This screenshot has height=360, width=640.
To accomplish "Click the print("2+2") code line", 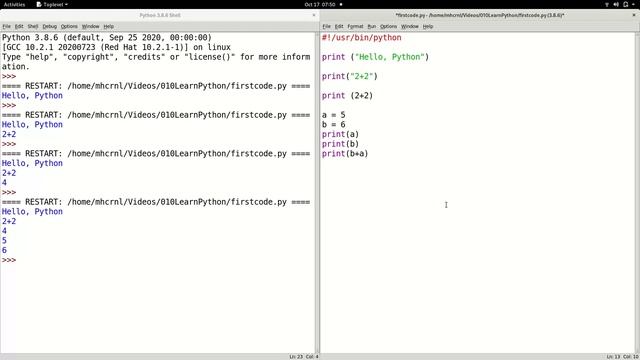I will pos(349,76).
